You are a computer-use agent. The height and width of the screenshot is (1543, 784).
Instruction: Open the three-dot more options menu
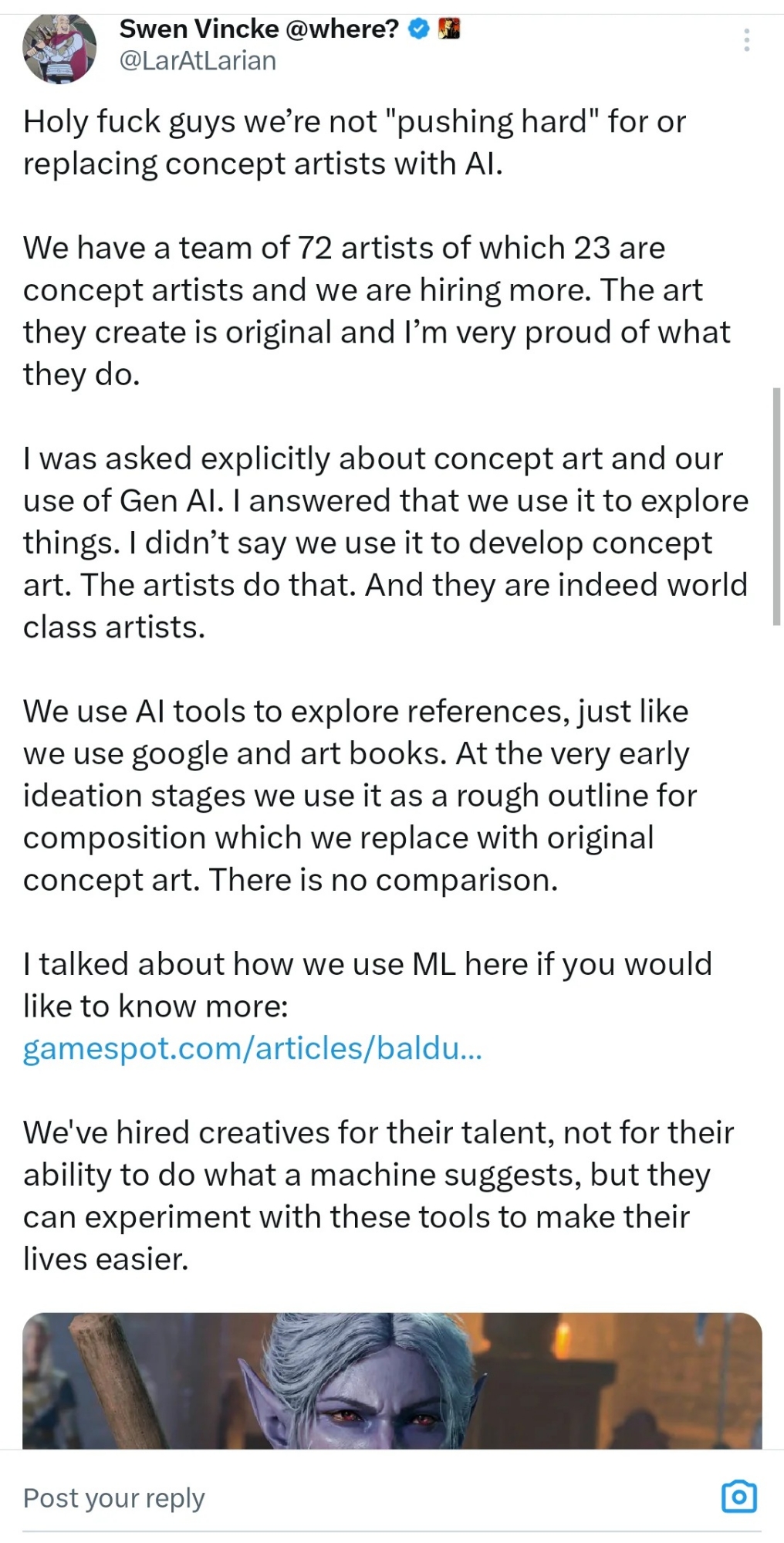pyautogui.click(x=746, y=40)
